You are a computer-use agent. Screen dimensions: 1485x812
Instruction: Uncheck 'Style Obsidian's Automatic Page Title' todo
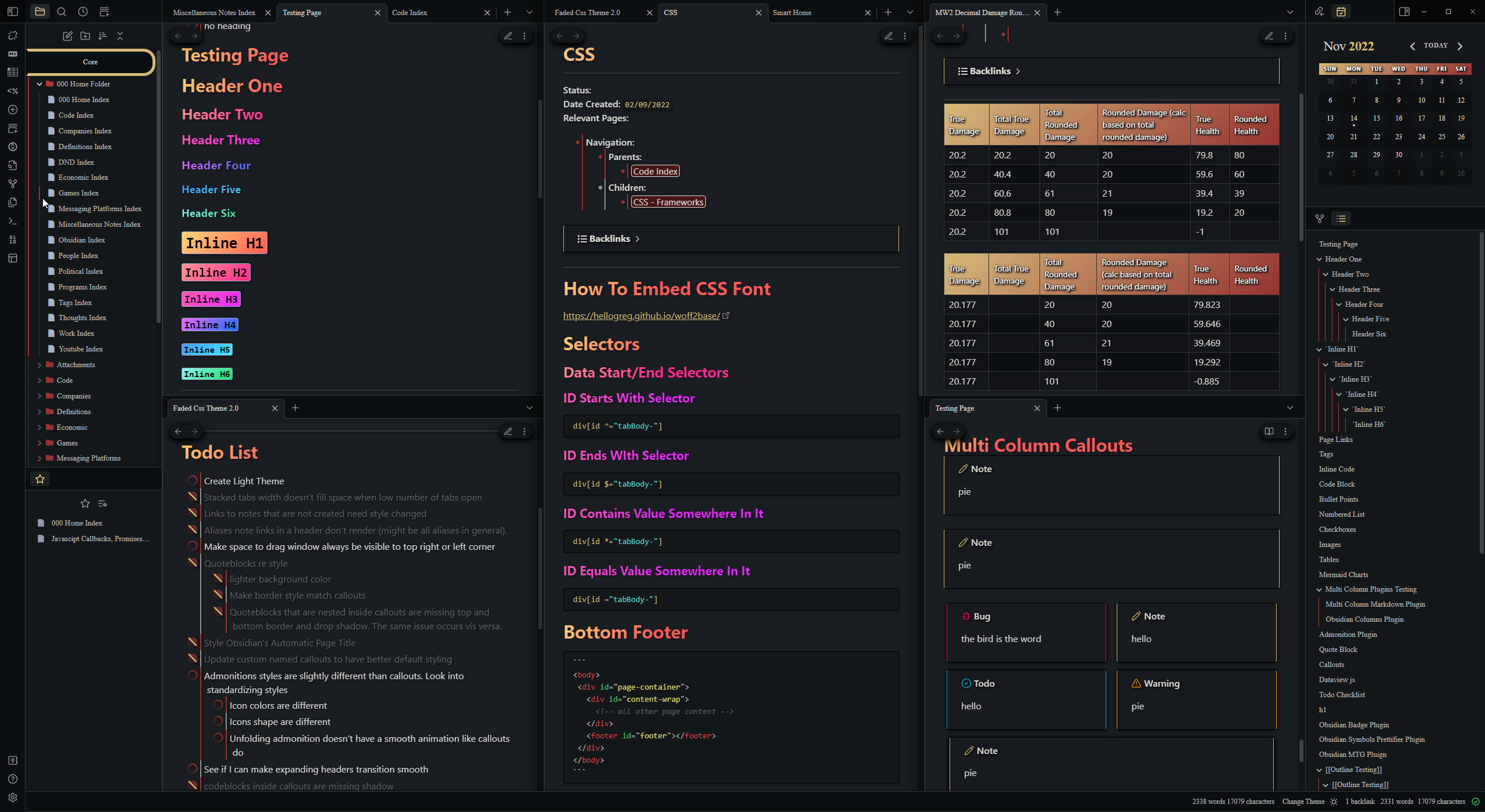(x=193, y=642)
